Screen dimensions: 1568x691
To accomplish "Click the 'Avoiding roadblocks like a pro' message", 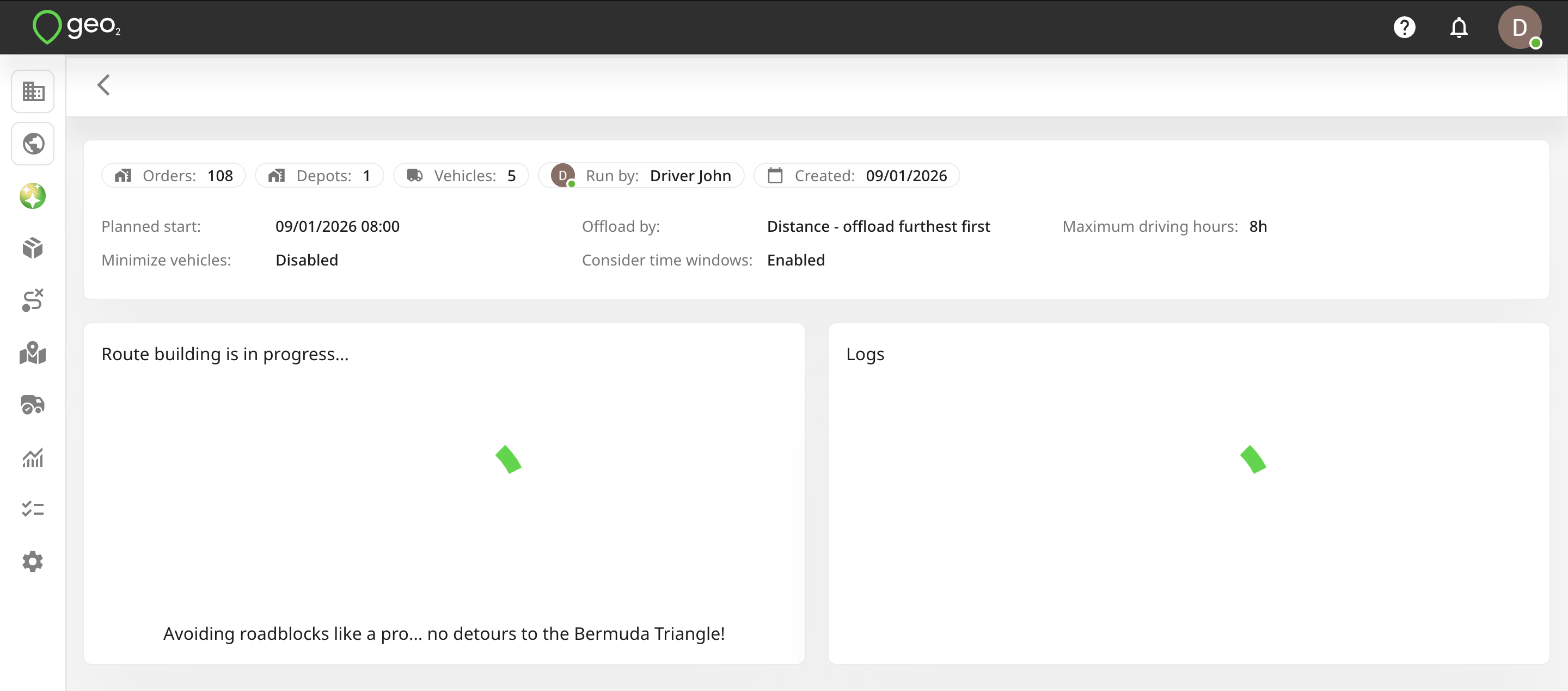I will (444, 634).
